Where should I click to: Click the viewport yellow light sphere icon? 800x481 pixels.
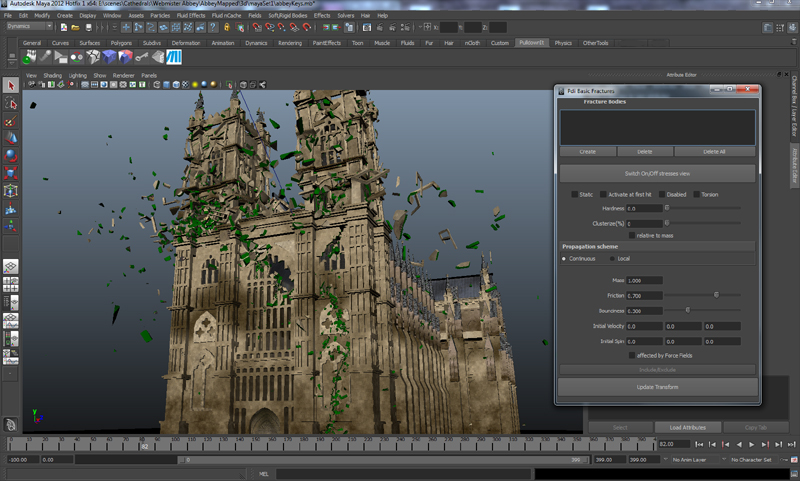click(195, 85)
